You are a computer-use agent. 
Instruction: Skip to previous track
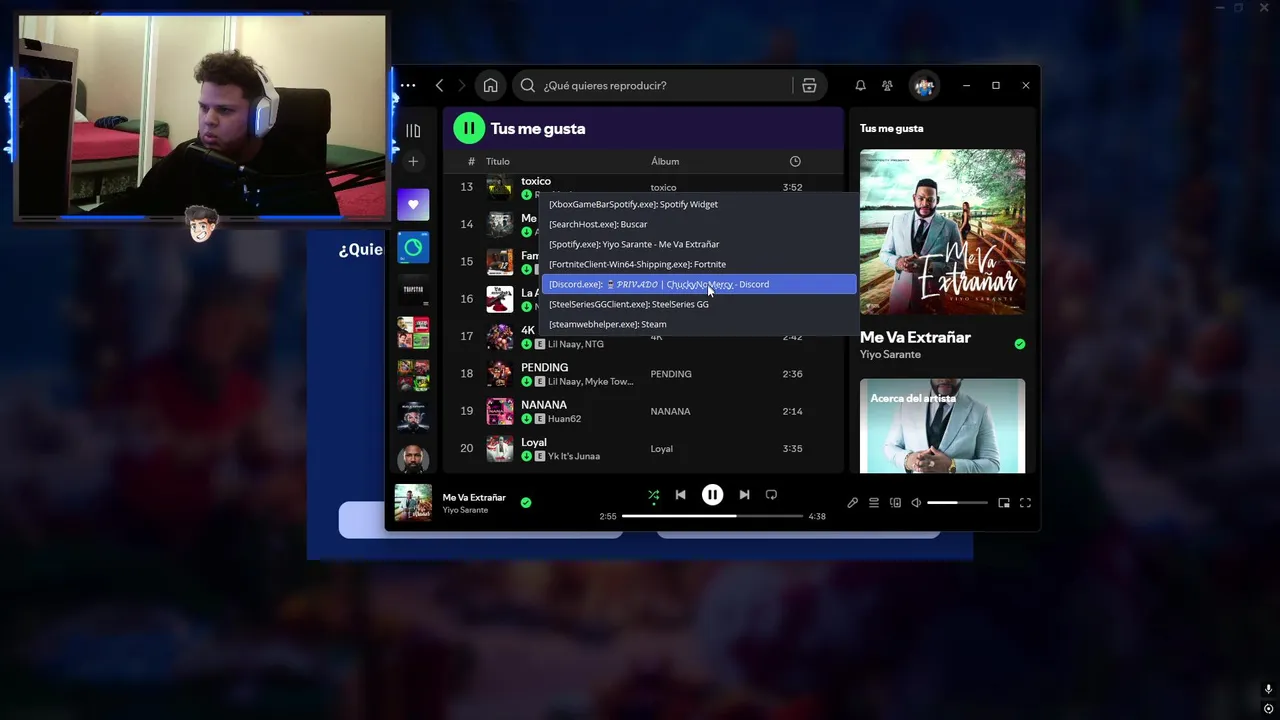click(680, 495)
